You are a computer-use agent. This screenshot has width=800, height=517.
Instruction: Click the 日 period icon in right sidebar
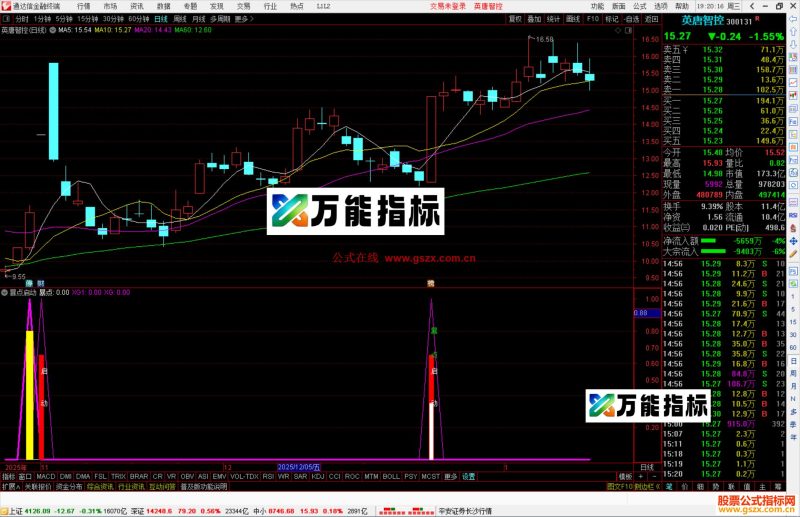click(793, 361)
